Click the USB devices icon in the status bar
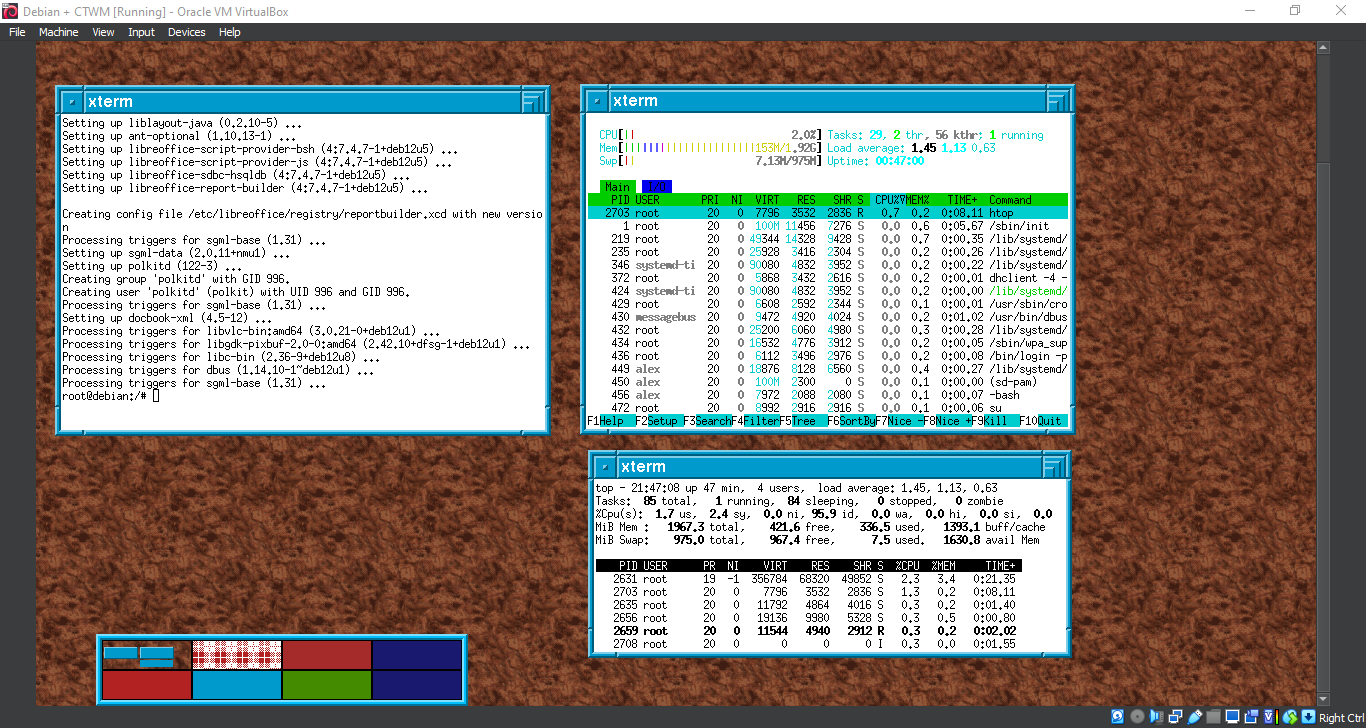The image size is (1366, 728). click(x=1194, y=717)
